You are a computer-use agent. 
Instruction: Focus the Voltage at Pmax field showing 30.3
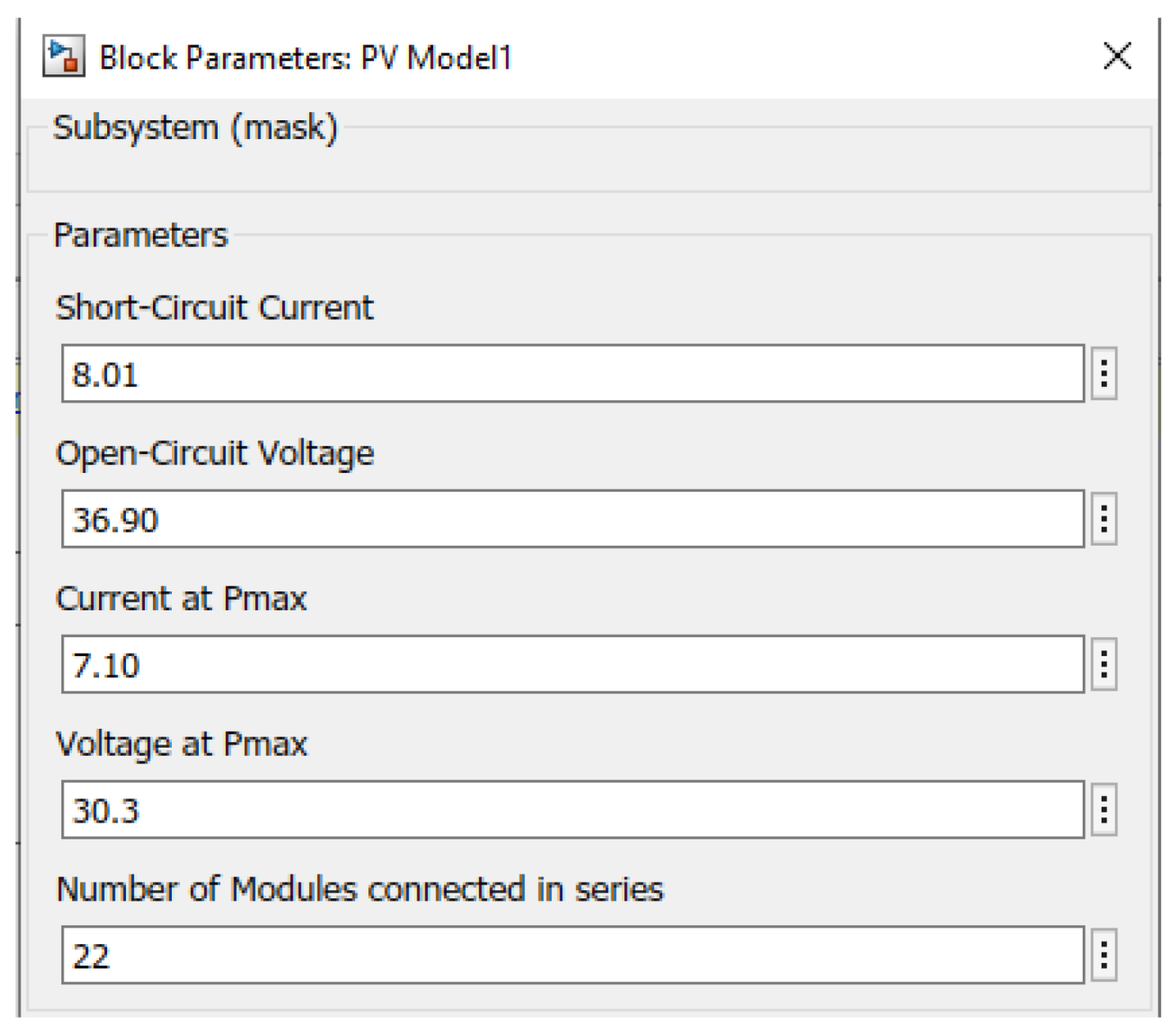click(573, 810)
